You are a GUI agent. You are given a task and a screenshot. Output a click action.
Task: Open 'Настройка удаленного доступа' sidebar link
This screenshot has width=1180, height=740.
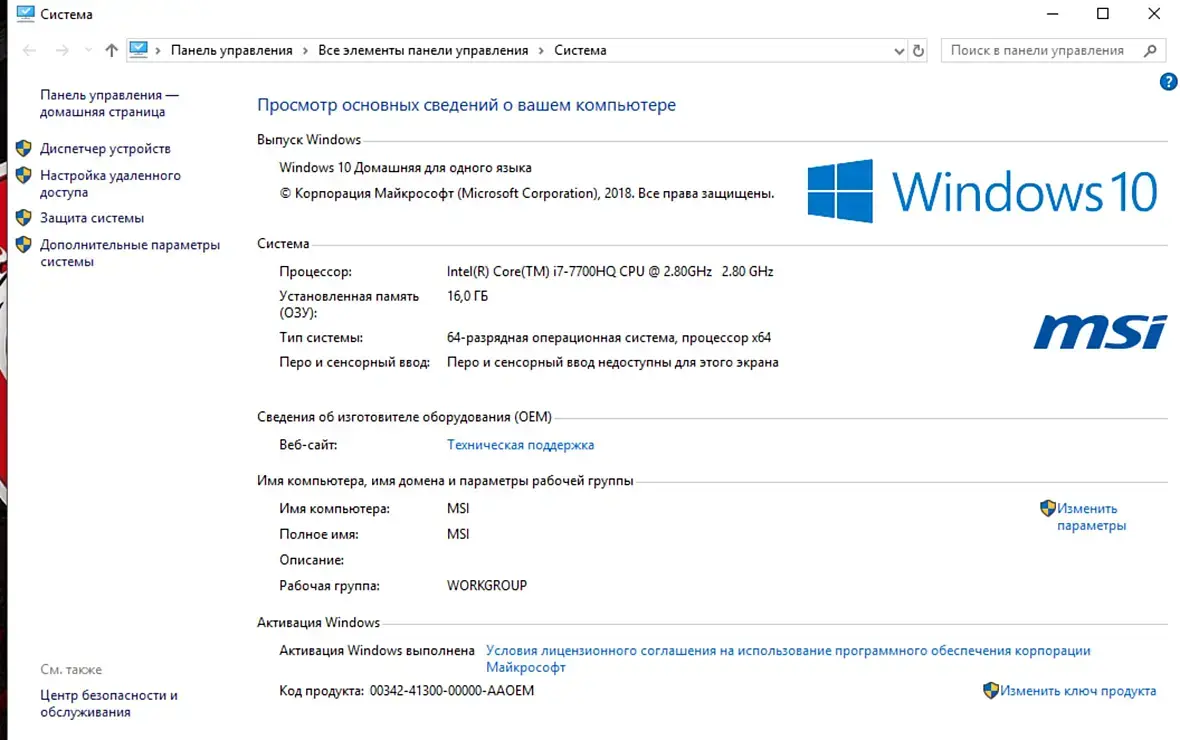coord(110,184)
